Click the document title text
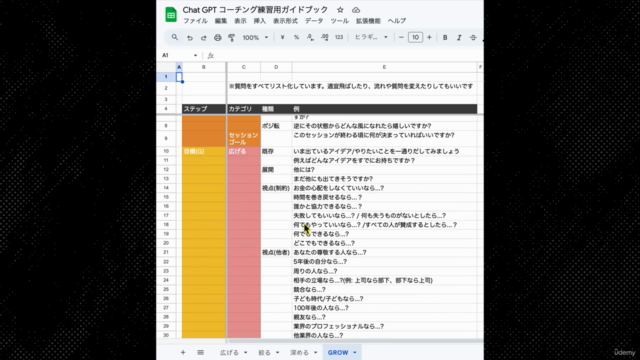The width and height of the screenshot is (640, 360). 255,10
